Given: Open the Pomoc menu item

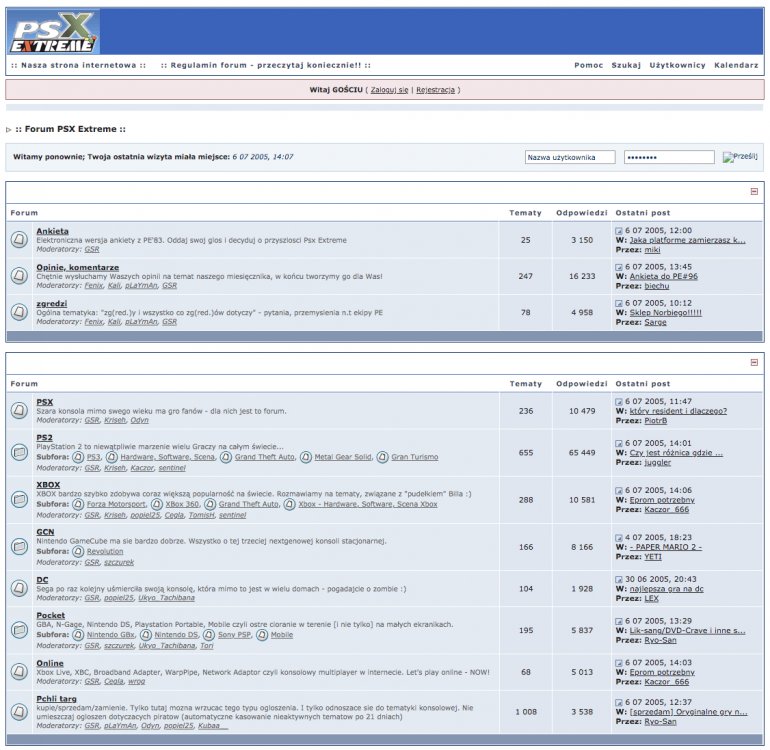Looking at the screenshot, I should [588, 65].
